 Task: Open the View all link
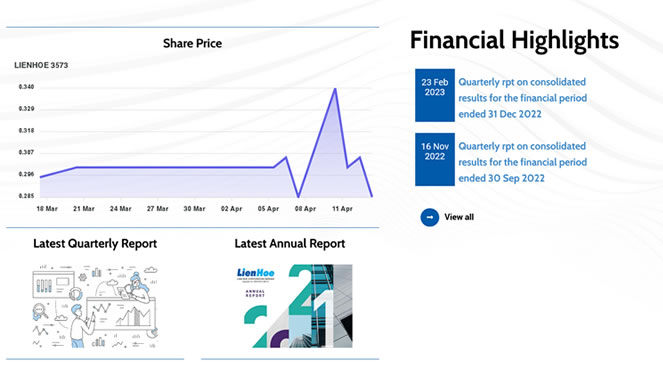[459, 217]
